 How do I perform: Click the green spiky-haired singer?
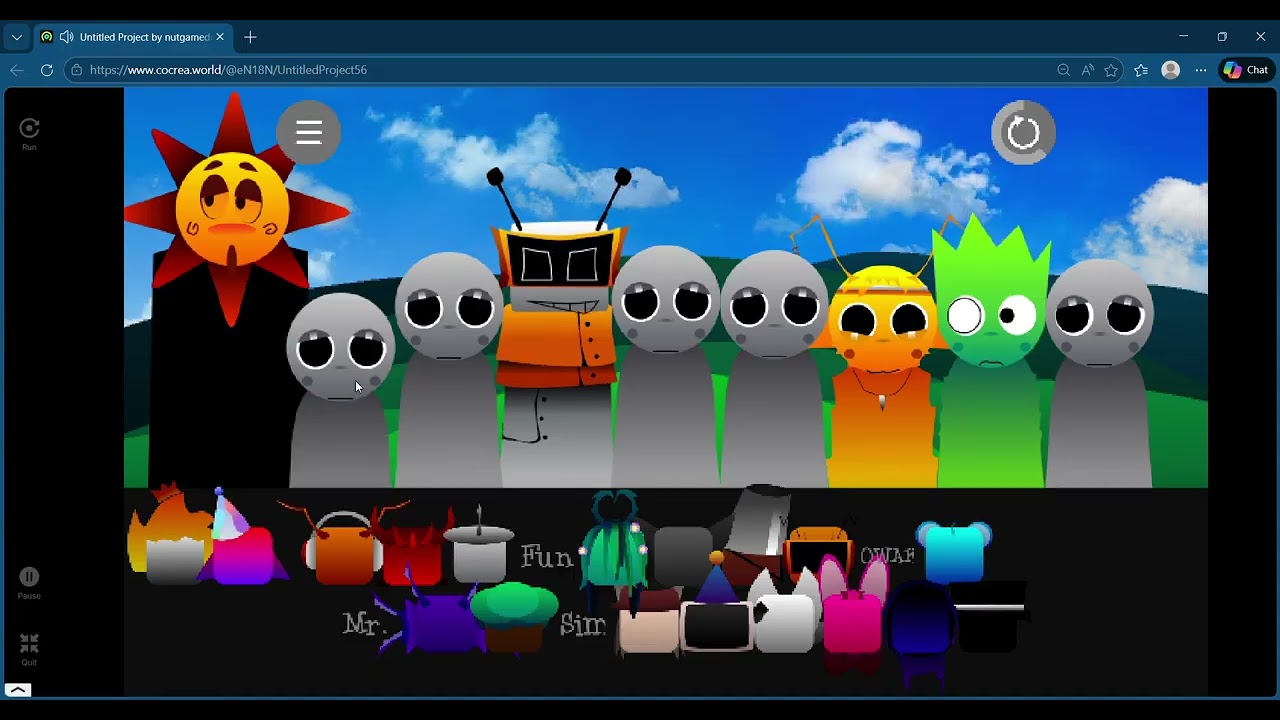click(x=990, y=350)
